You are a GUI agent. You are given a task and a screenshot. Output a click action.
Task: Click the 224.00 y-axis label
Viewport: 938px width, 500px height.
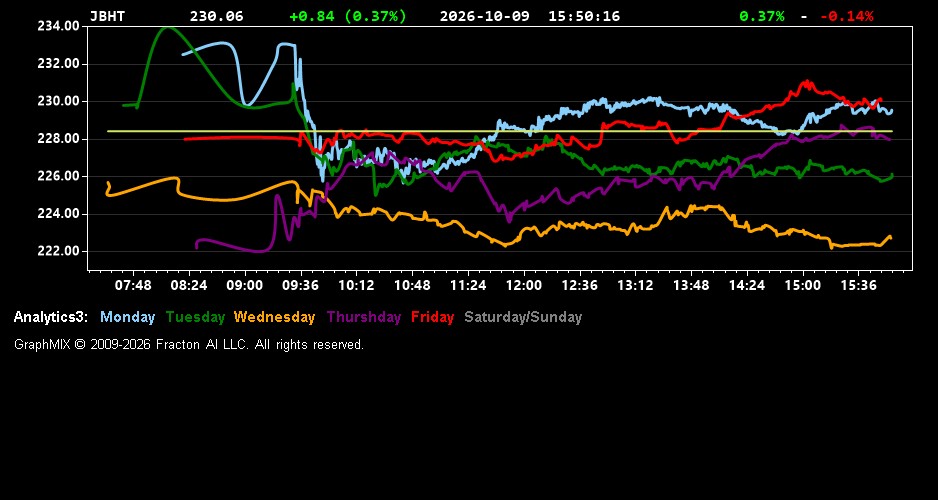58,214
